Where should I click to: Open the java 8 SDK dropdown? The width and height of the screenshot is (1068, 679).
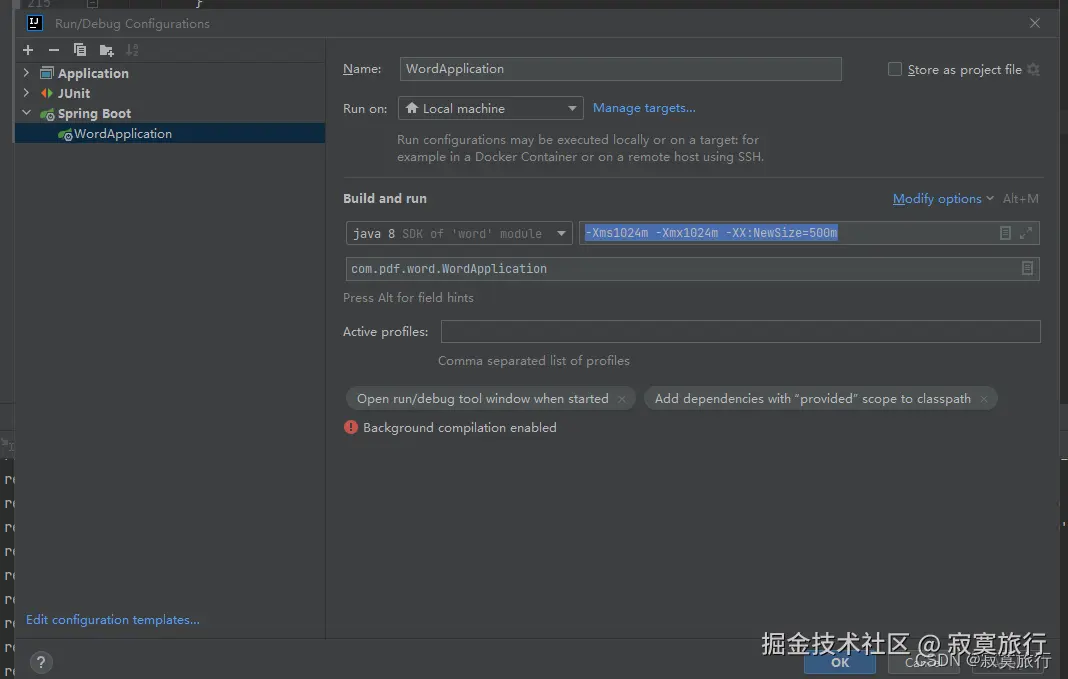pos(459,233)
